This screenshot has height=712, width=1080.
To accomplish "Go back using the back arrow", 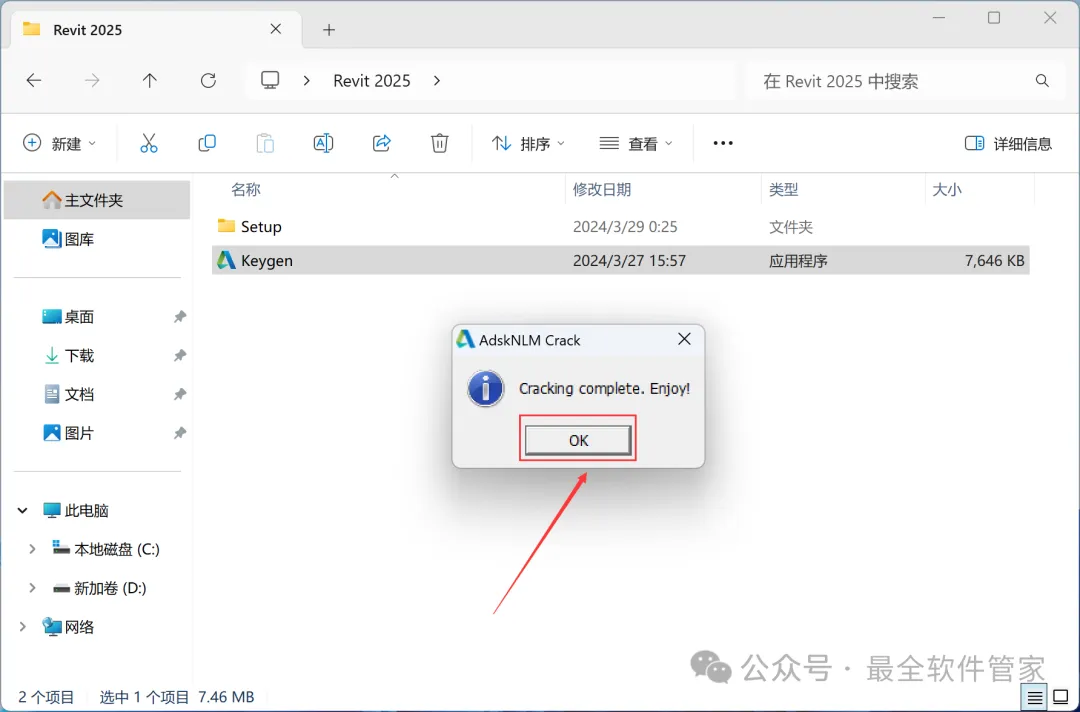I will 34,81.
